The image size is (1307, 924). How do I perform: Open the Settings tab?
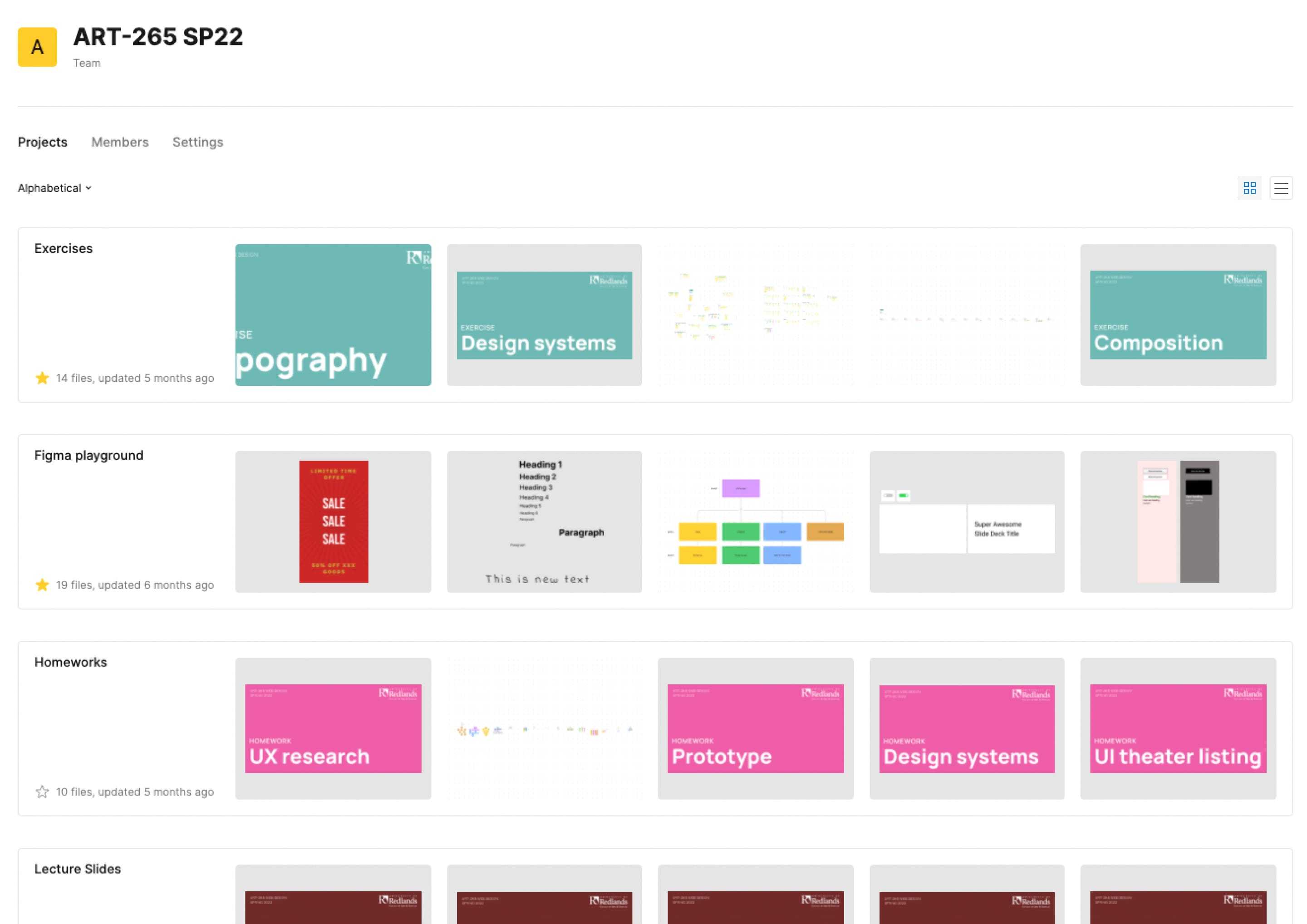[x=197, y=142]
